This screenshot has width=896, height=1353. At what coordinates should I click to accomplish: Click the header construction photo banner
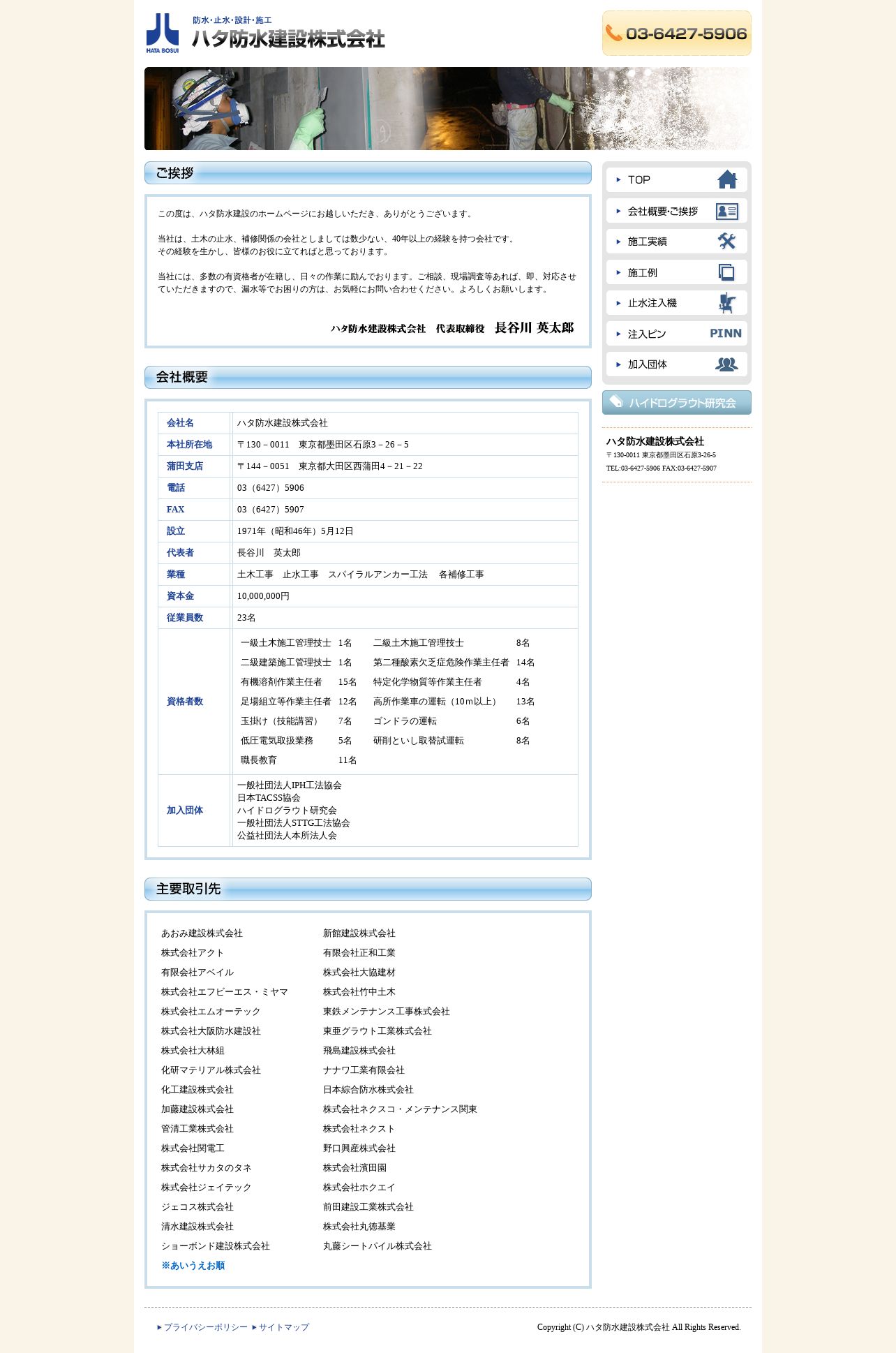tap(448, 108)
